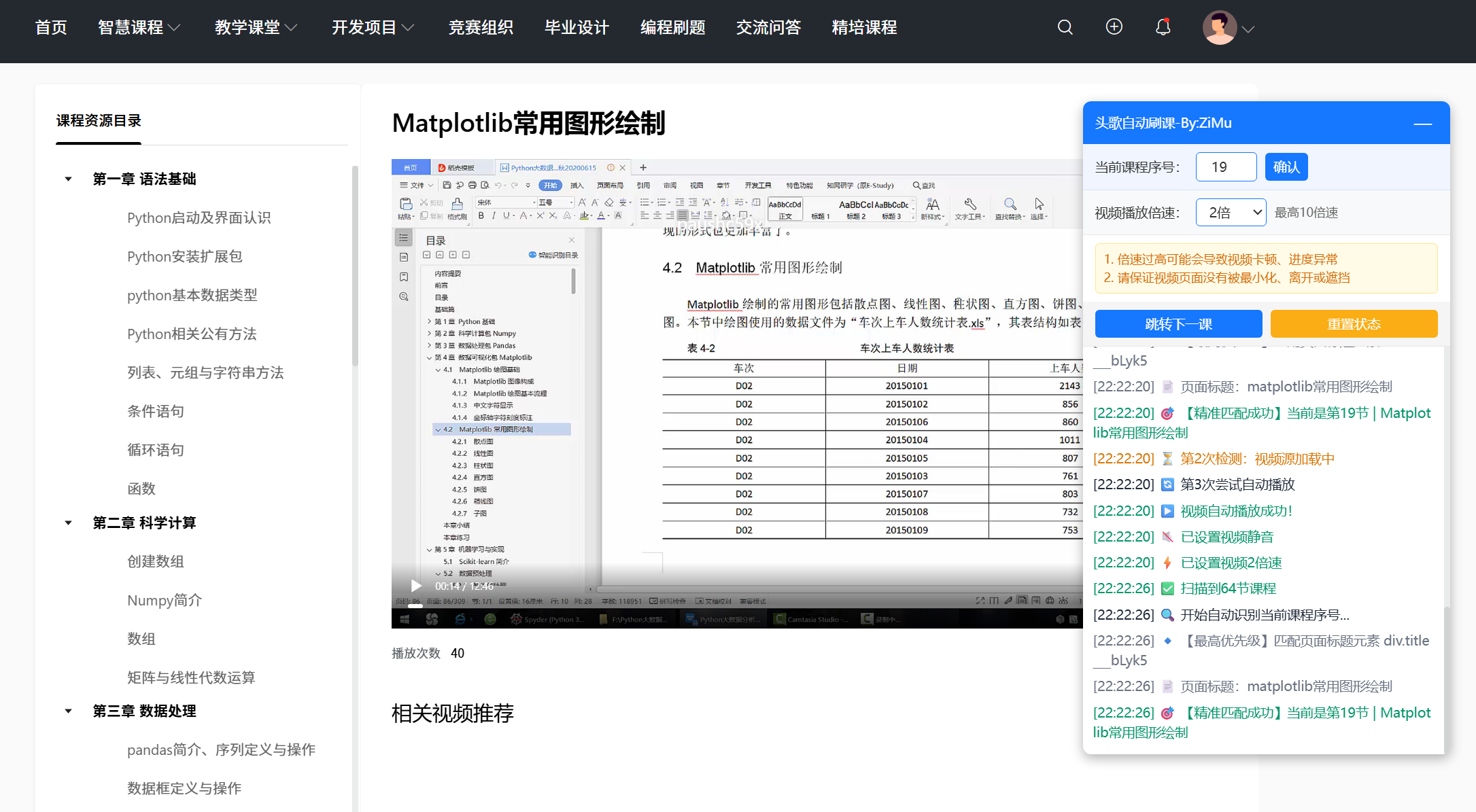
Task: Minimize the 头歌自动刷课 panel
Action: coord(1422,124)
